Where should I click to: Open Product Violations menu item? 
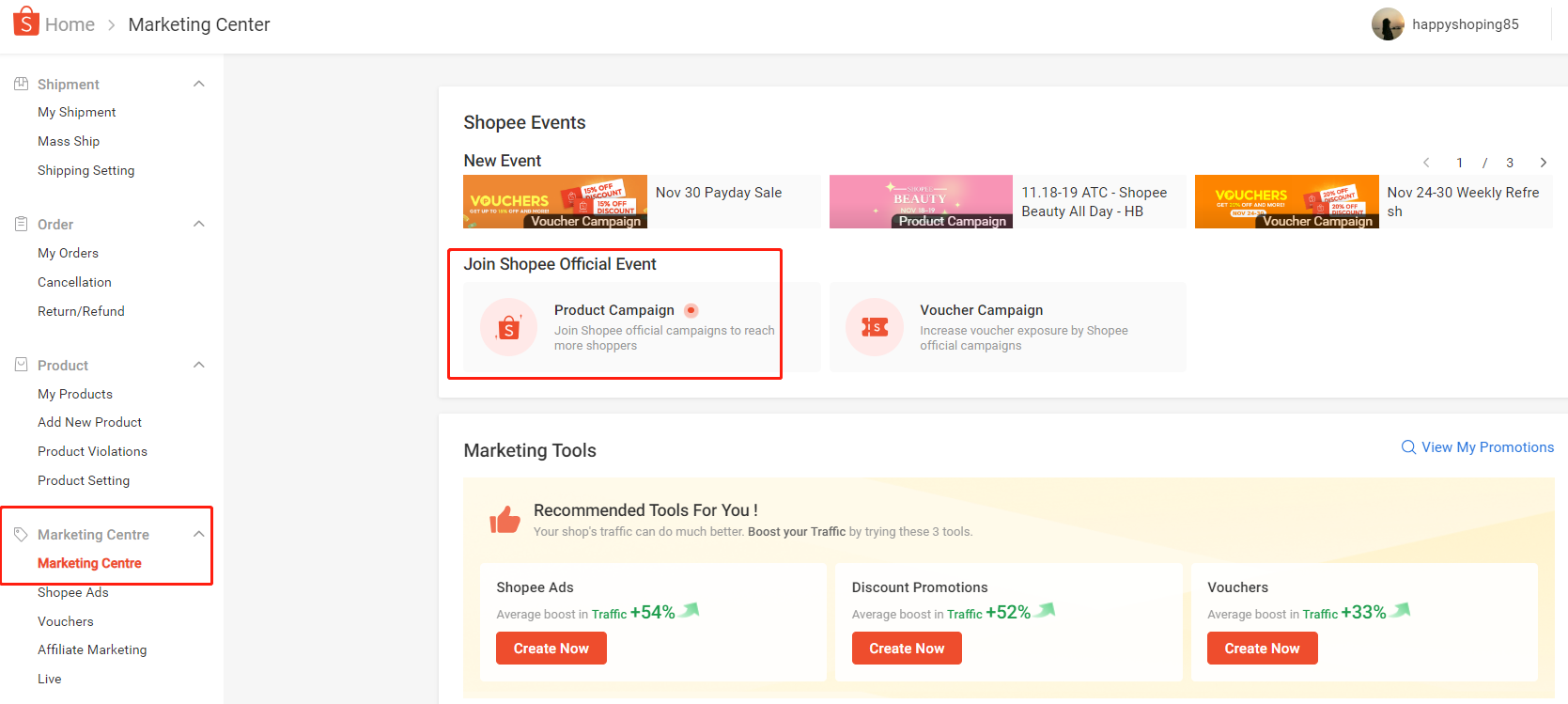[92, 451]
